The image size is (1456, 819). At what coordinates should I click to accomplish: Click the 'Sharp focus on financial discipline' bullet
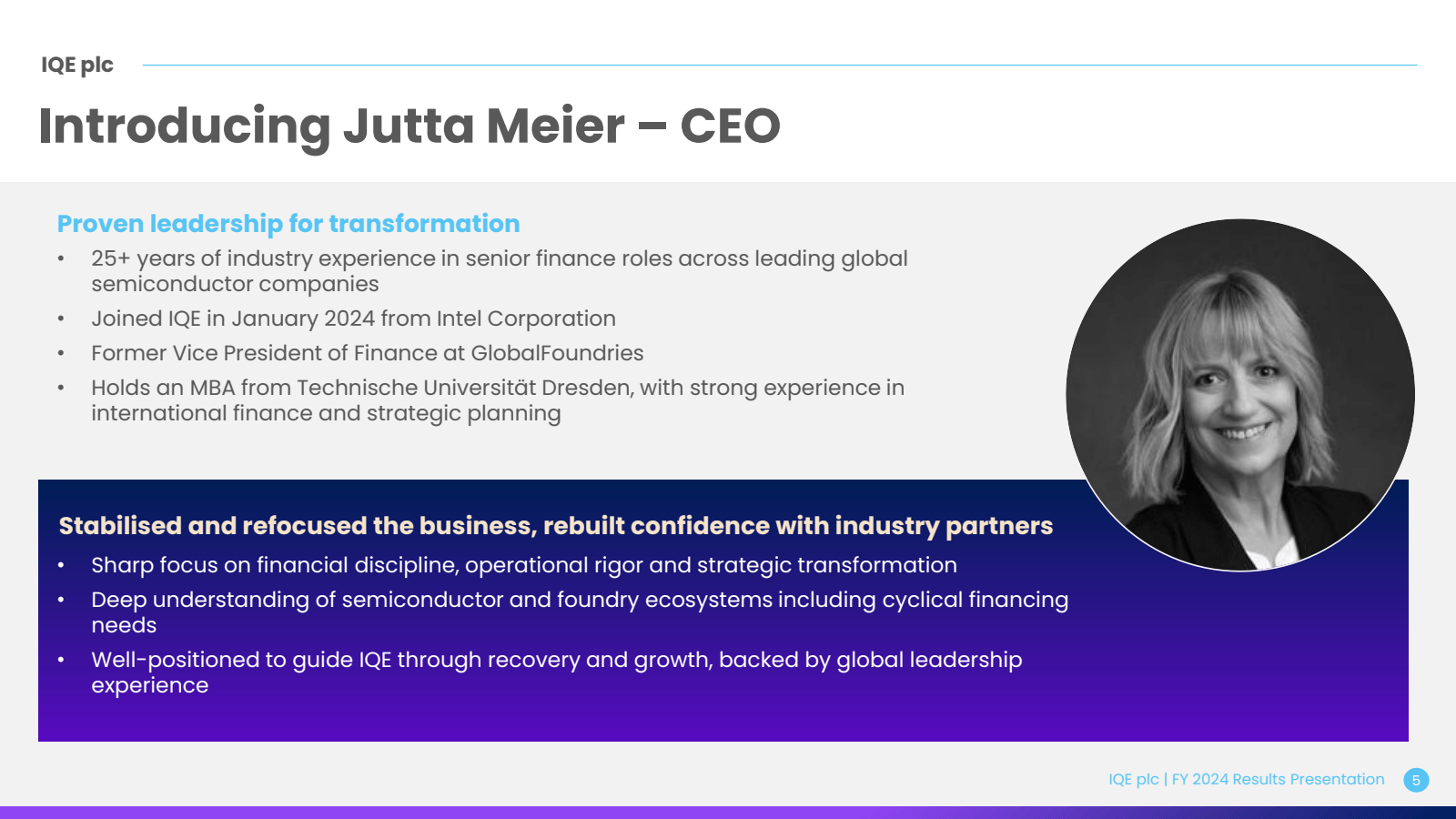coord(524,565)
